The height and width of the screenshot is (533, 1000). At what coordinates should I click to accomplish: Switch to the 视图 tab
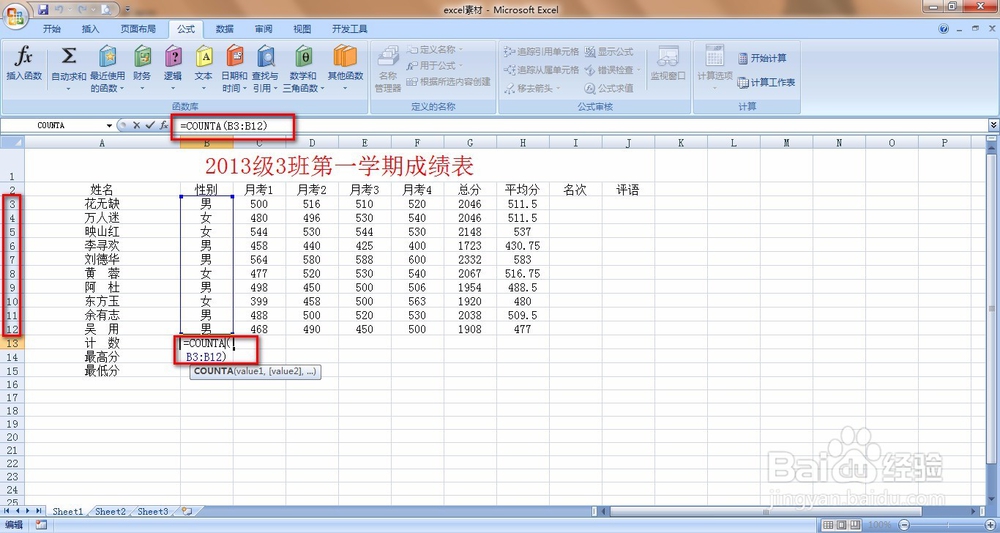click(x=302, y=29)
